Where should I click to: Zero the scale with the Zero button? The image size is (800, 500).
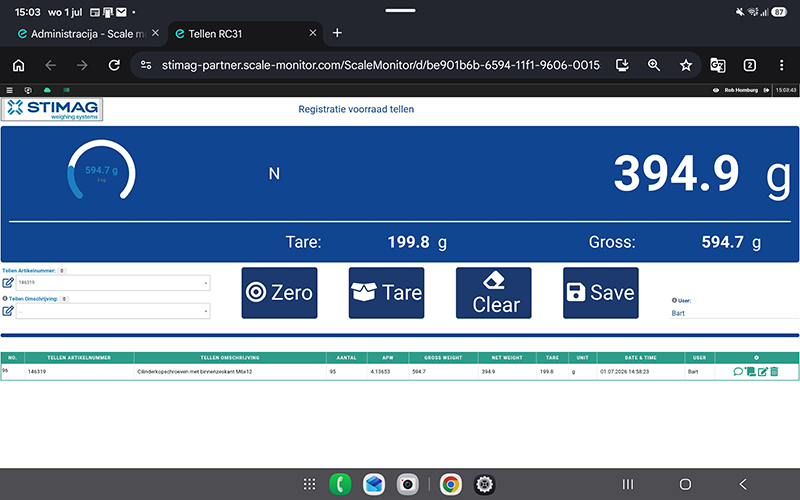[279, 293]
